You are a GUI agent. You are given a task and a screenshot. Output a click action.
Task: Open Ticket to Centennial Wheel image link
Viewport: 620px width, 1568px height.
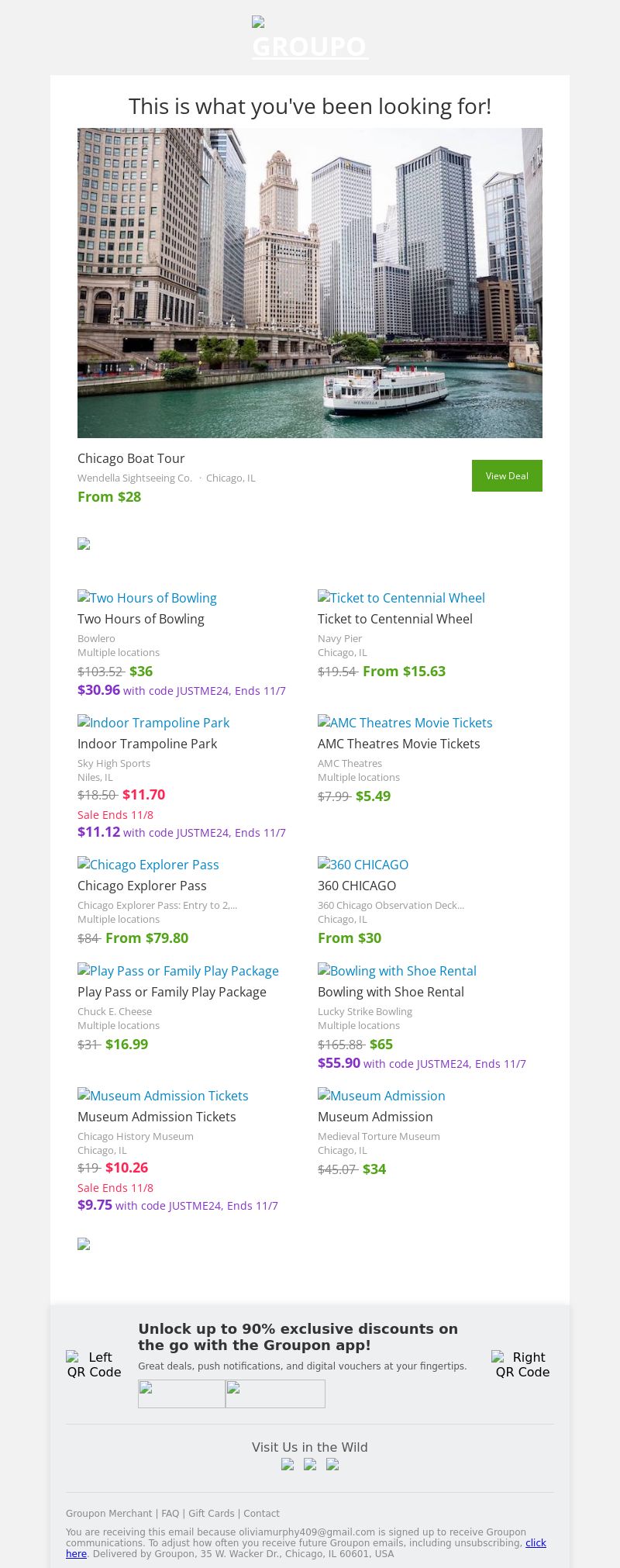click(x=401, y=598)
